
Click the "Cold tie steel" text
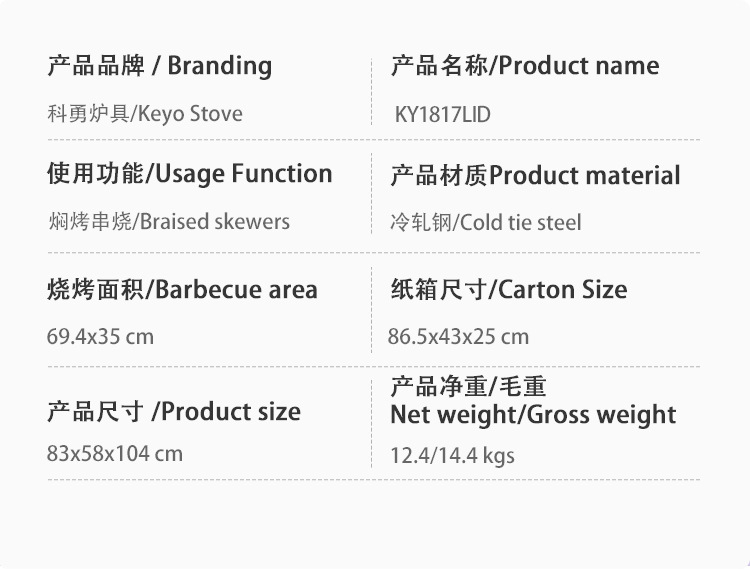(521, 222)
